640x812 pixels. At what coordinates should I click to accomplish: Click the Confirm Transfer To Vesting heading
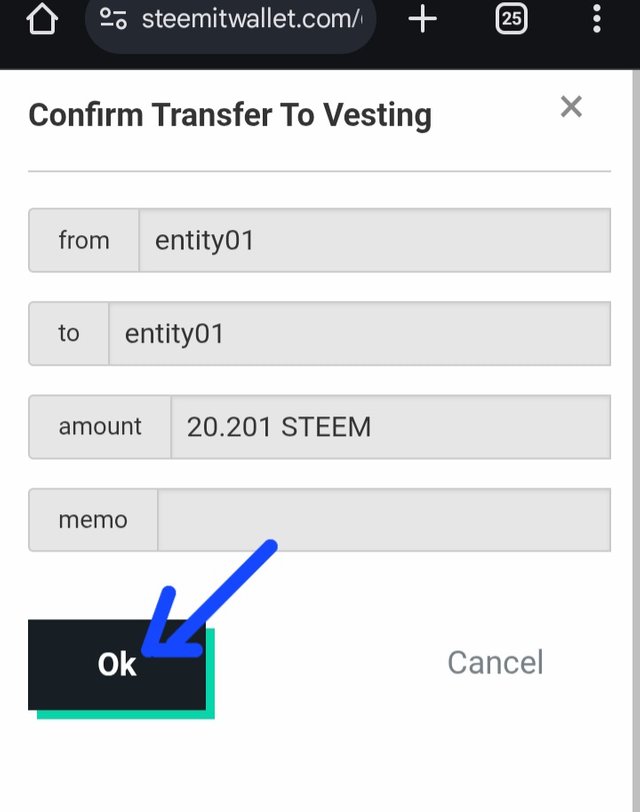coord(230,115)
